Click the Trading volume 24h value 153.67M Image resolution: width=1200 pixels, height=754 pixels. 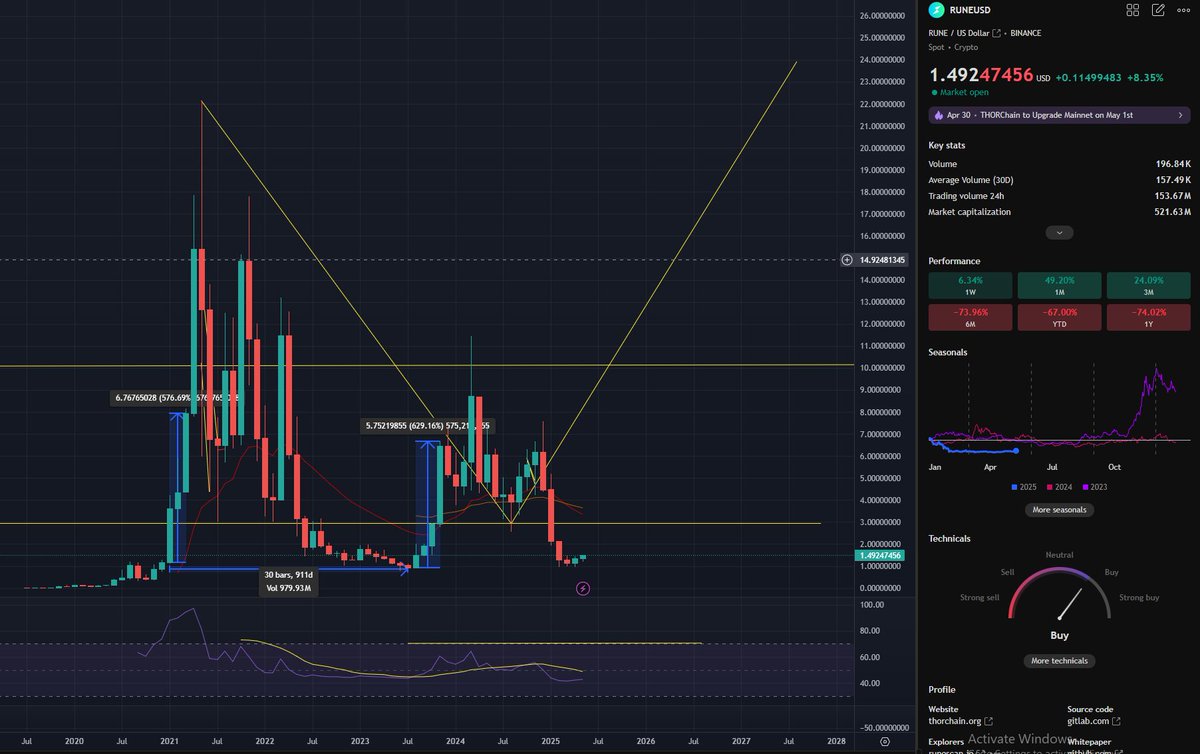click(x=1172, y=196)
